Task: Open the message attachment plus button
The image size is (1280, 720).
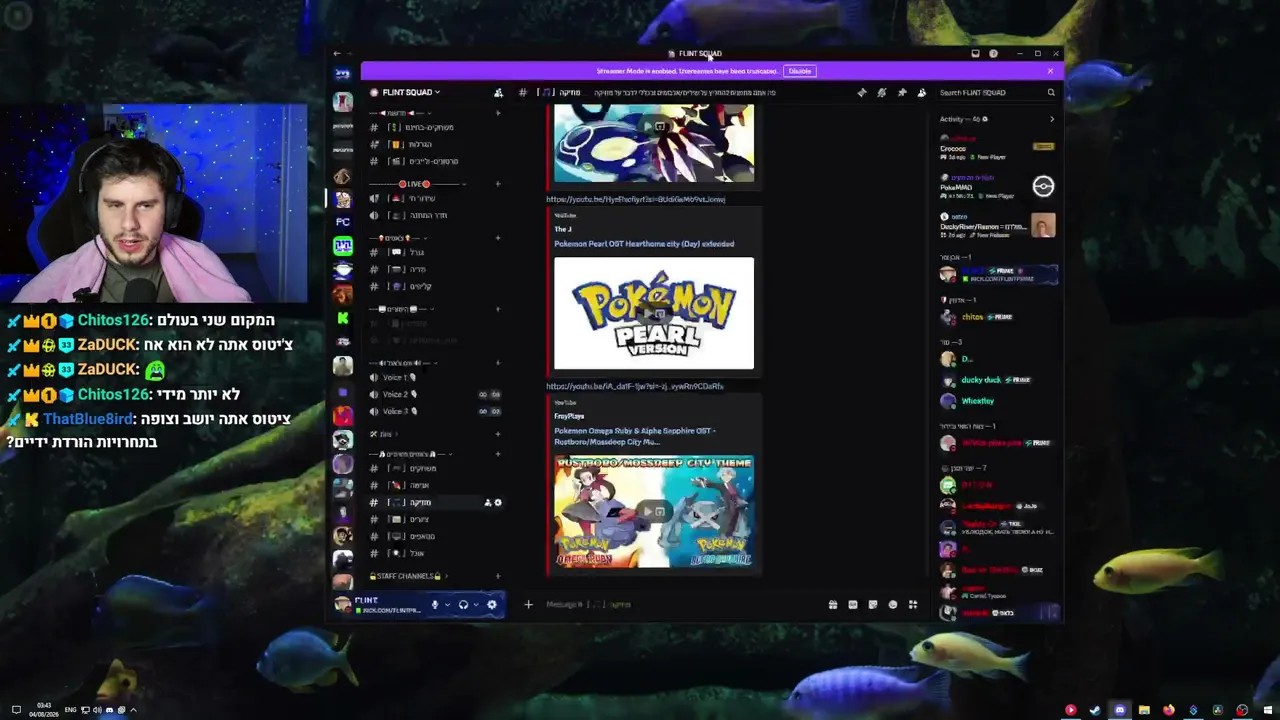Action: pyautogui.click(x=528, y=605)
